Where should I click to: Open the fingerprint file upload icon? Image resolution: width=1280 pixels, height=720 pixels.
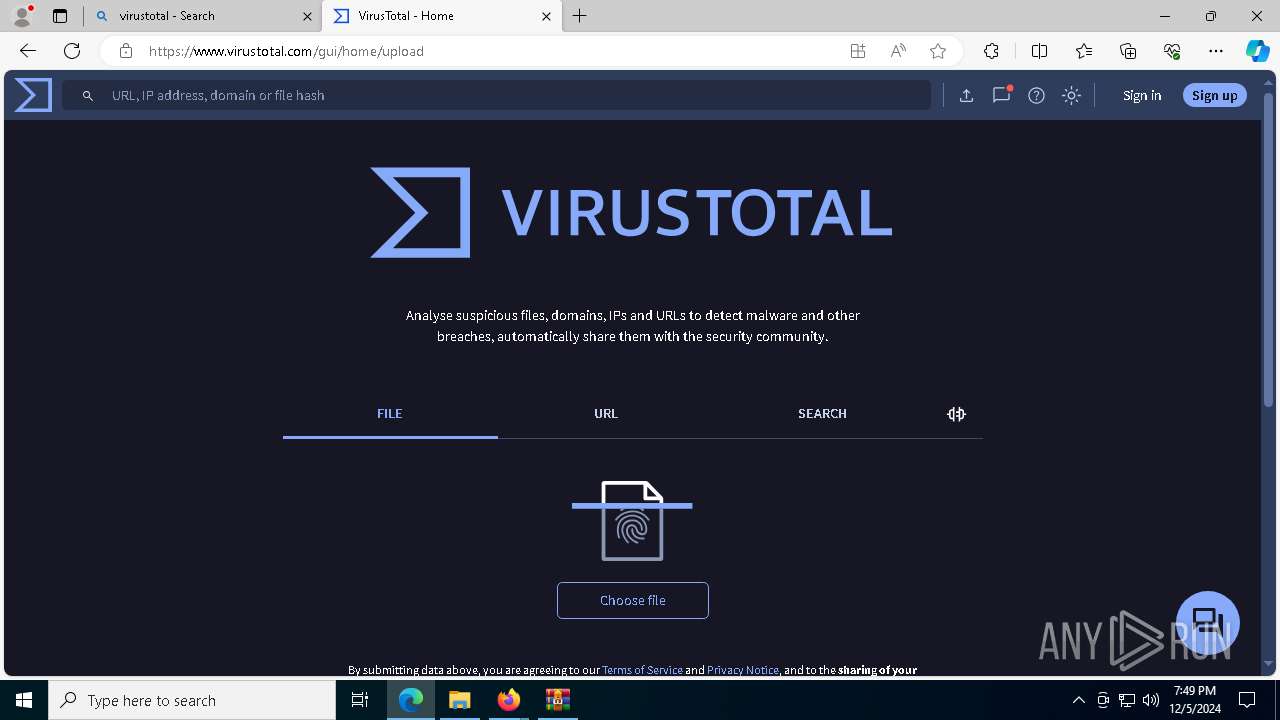[x=632, y=521]
